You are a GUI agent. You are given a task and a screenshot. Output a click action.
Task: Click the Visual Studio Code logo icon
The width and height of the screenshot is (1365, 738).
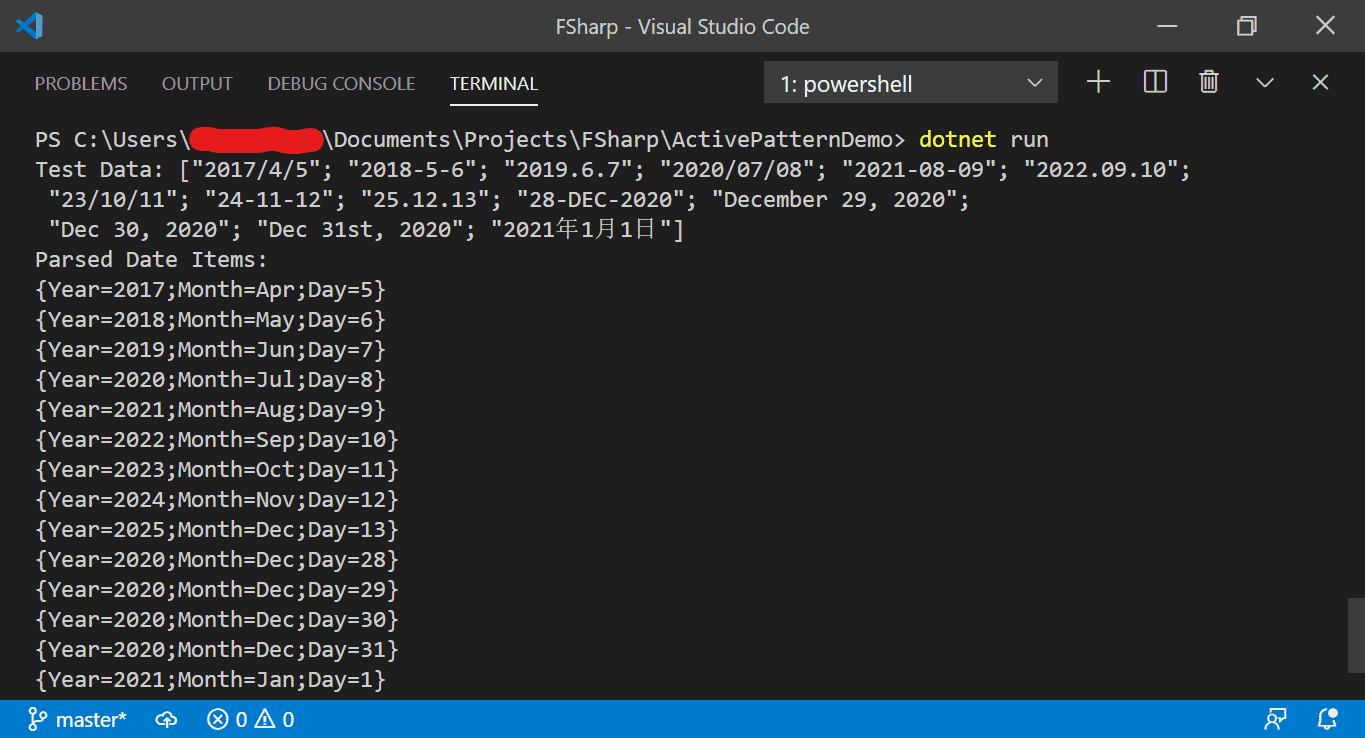(x=29, y=26)
